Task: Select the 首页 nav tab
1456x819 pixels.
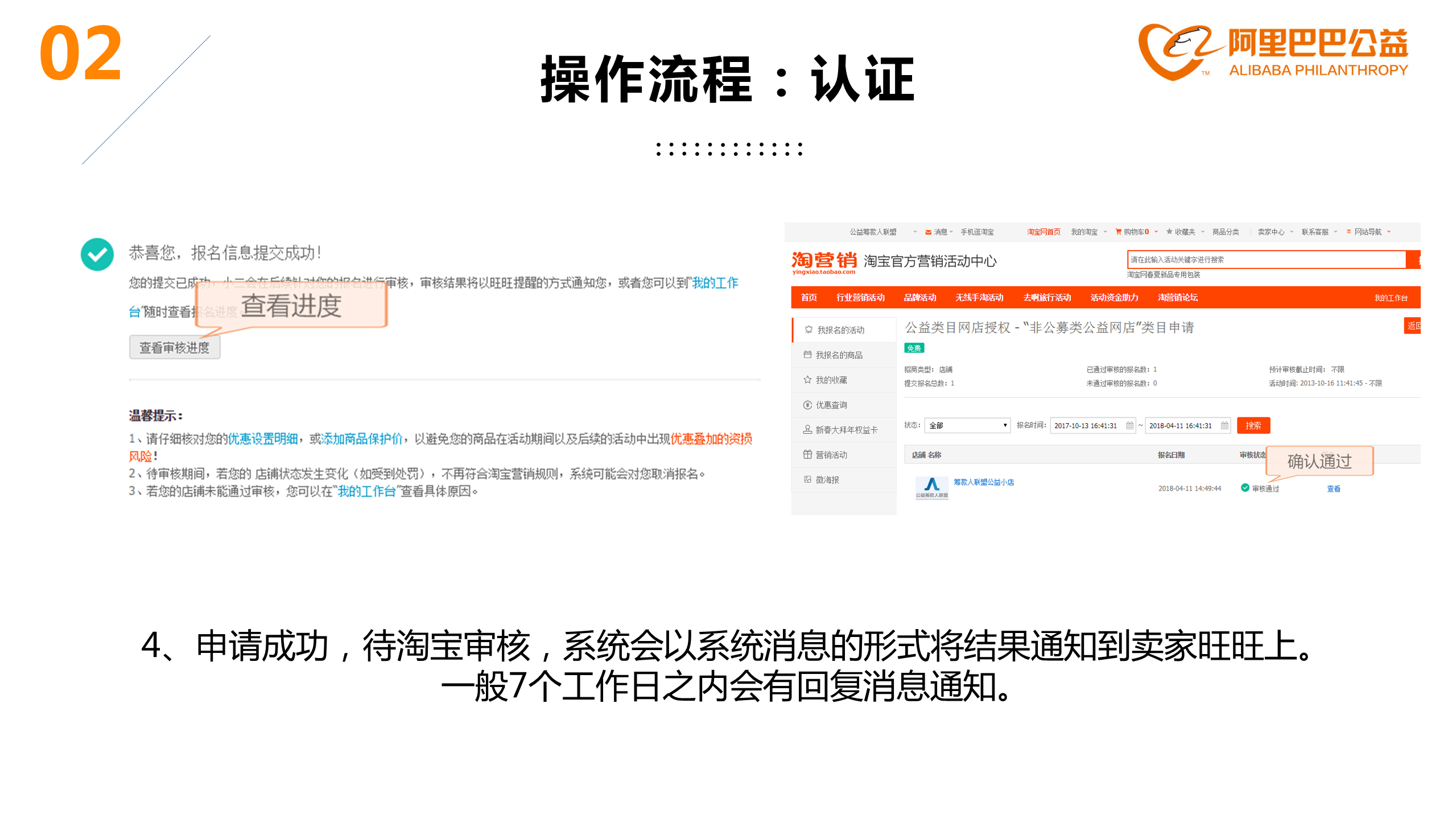Action: [809, 297]
